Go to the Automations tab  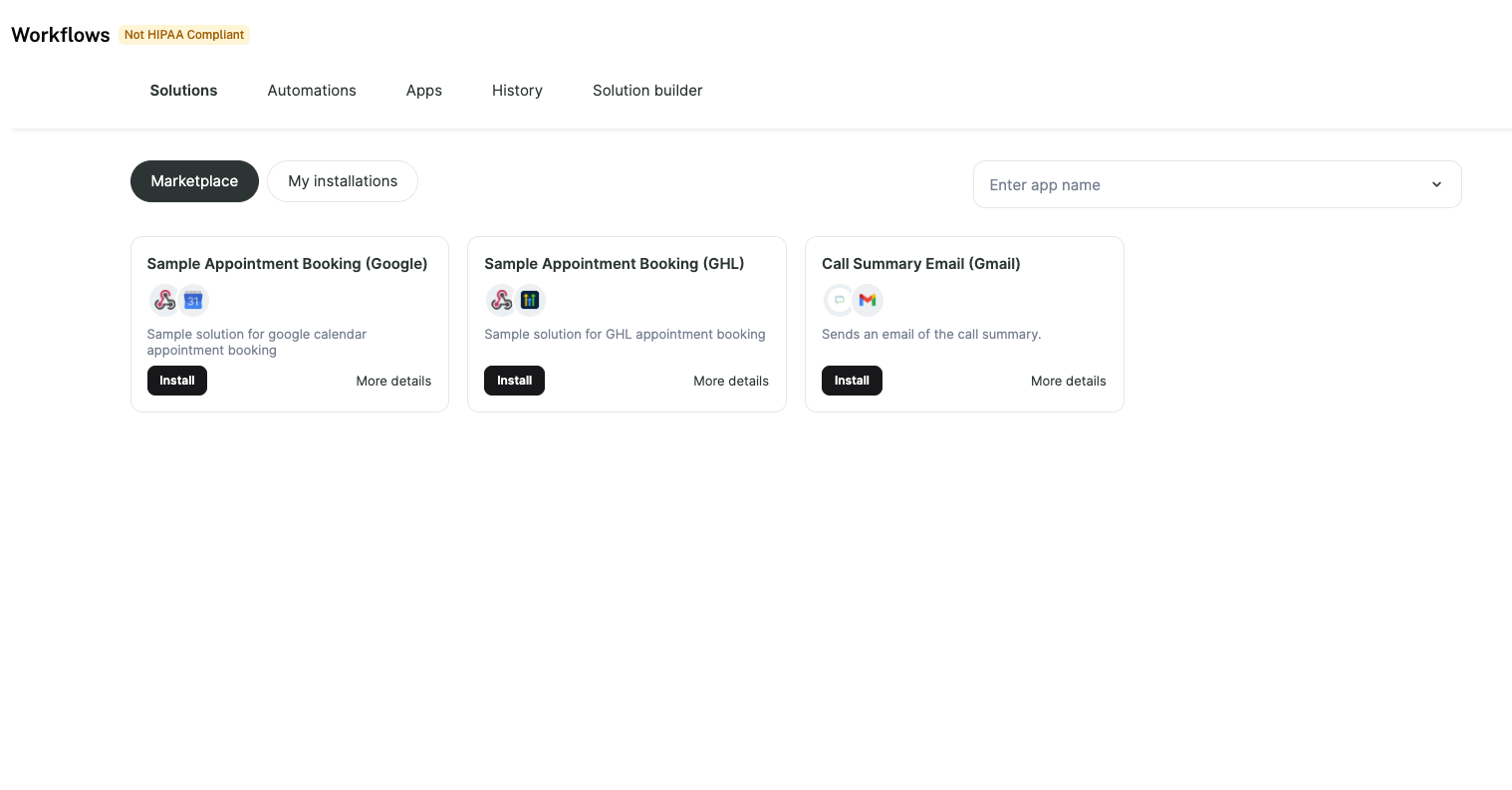[x=312, y=91]
